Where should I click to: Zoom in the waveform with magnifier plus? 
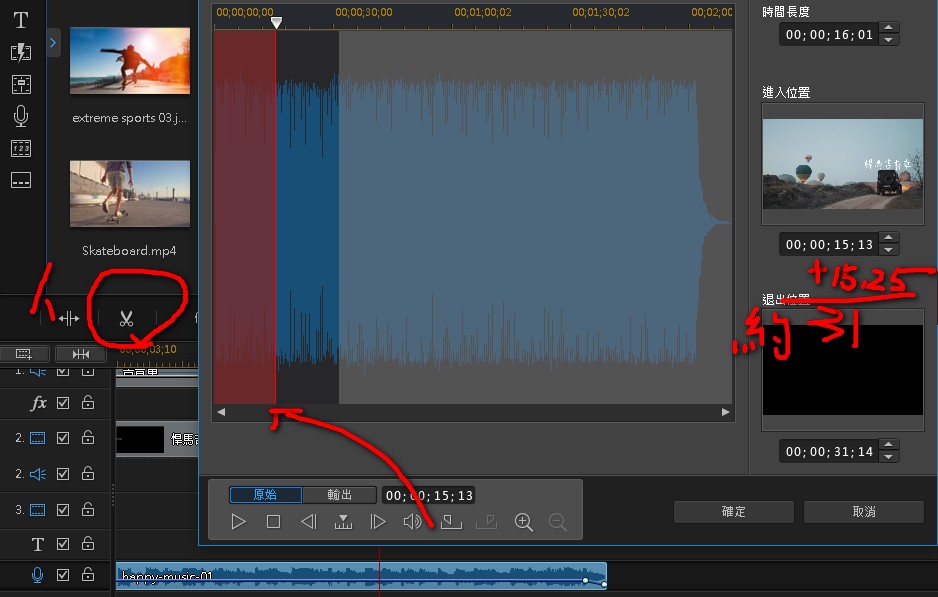[523, 522]
